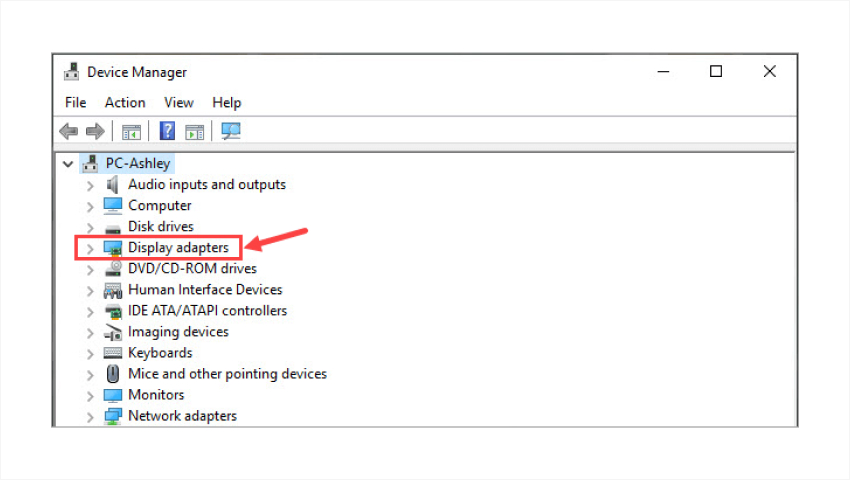Open the File menu
Image resolution: width=850 pixels, height=480 pixels.
pos(75,103)
